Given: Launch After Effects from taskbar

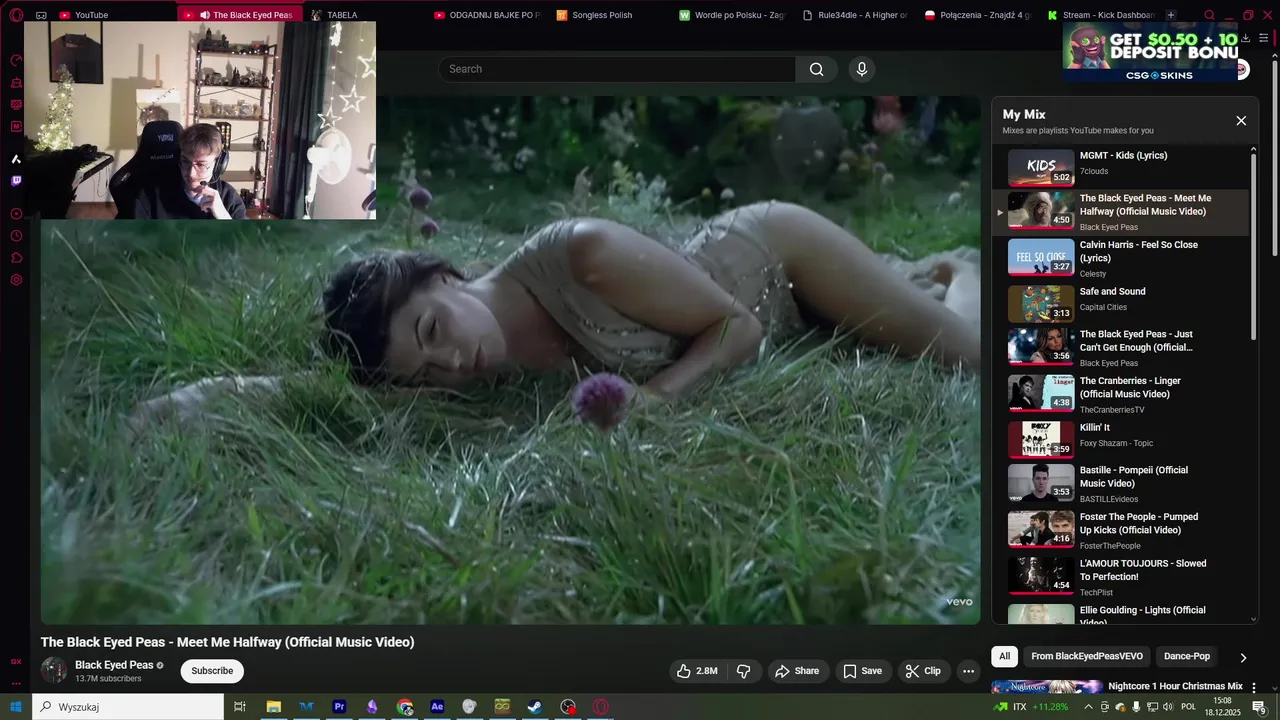Looking at the screenshot, I should pos(437,707).
